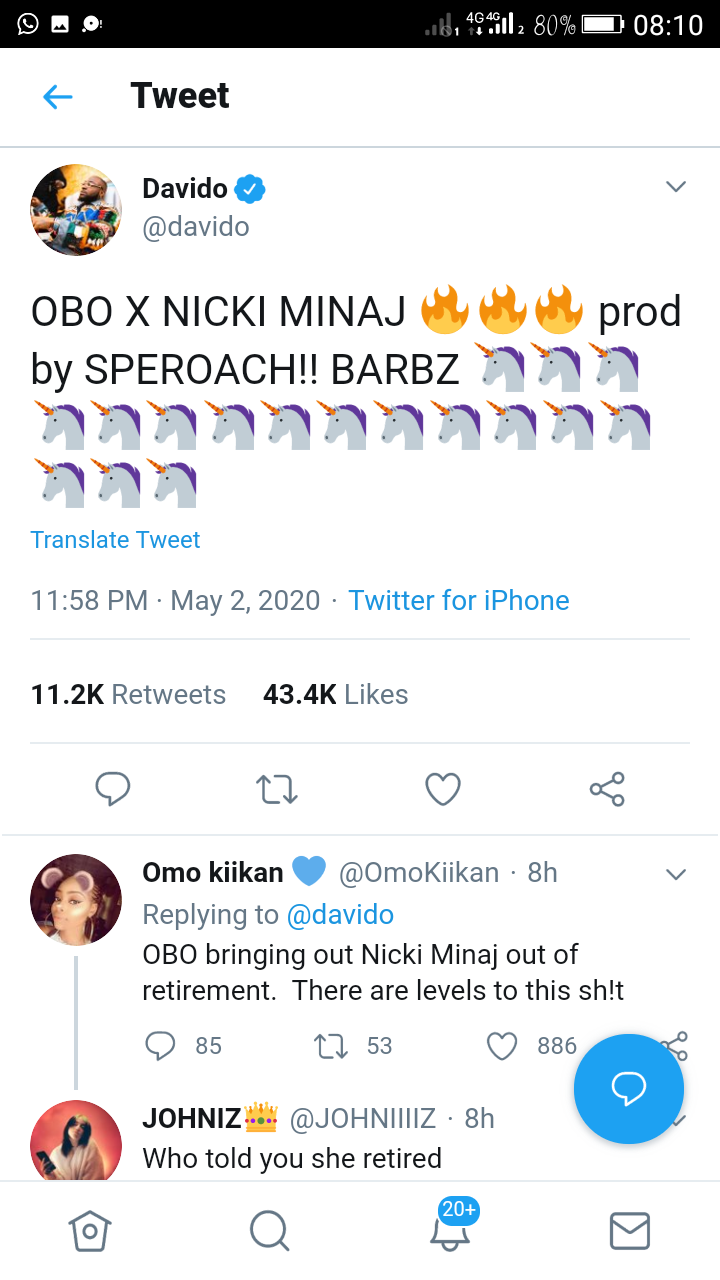Image resolution: width=720 pixels, height=1280 pixels.
Task: View the 11.2K Retweets list
Action: (x=128, y=694)
